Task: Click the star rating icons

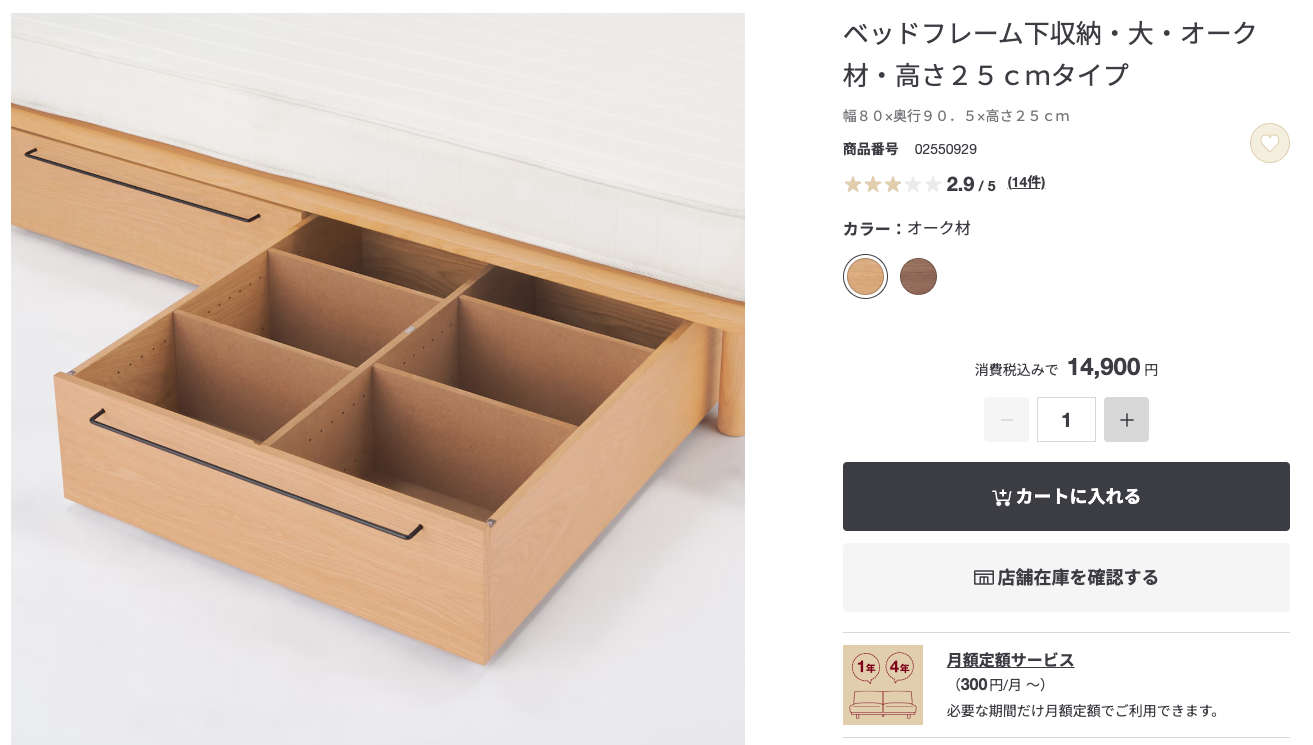Action: [x=892, y=184]
